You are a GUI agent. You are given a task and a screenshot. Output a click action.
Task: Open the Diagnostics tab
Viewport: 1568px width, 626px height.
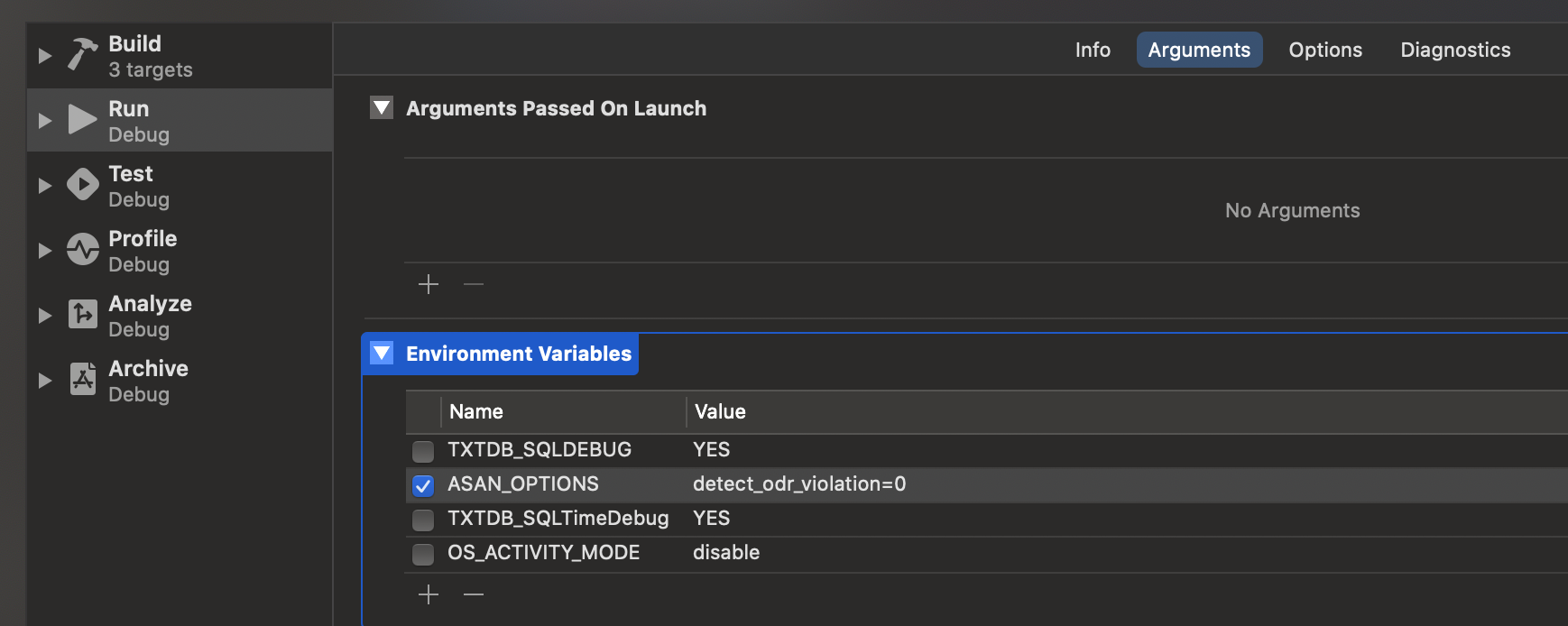1454,51
